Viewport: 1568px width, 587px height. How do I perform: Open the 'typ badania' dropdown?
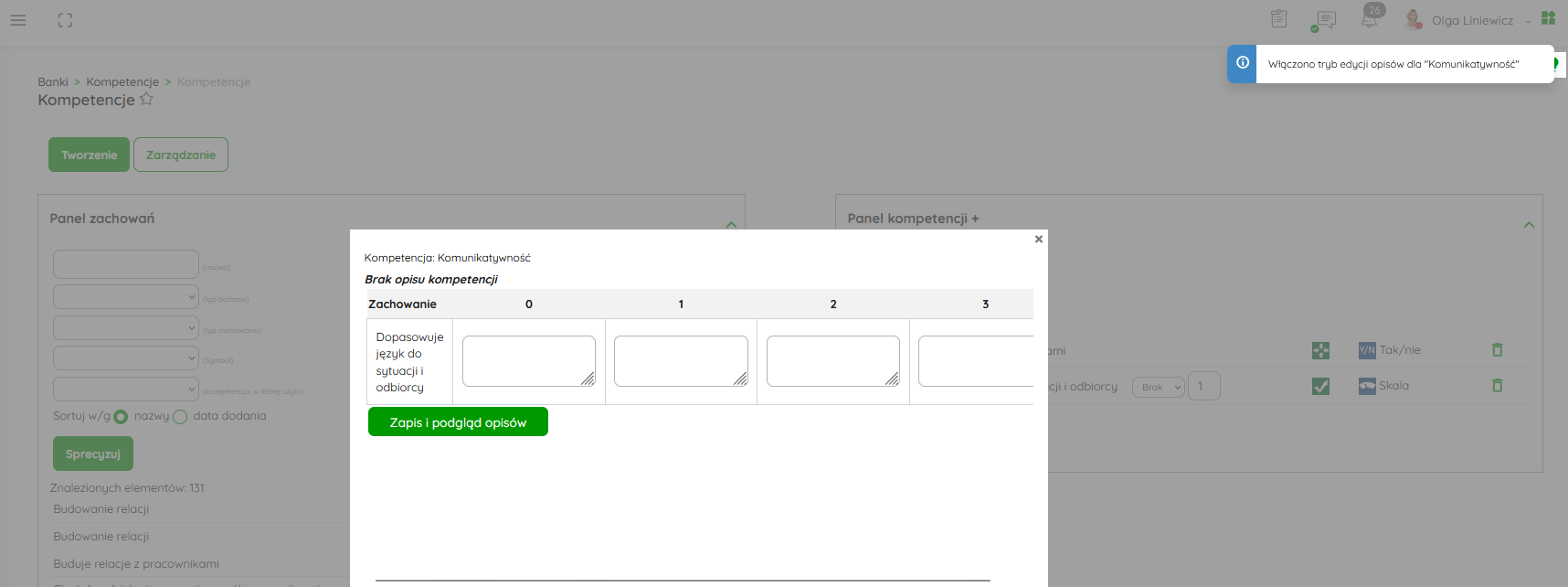pos(126,297)
